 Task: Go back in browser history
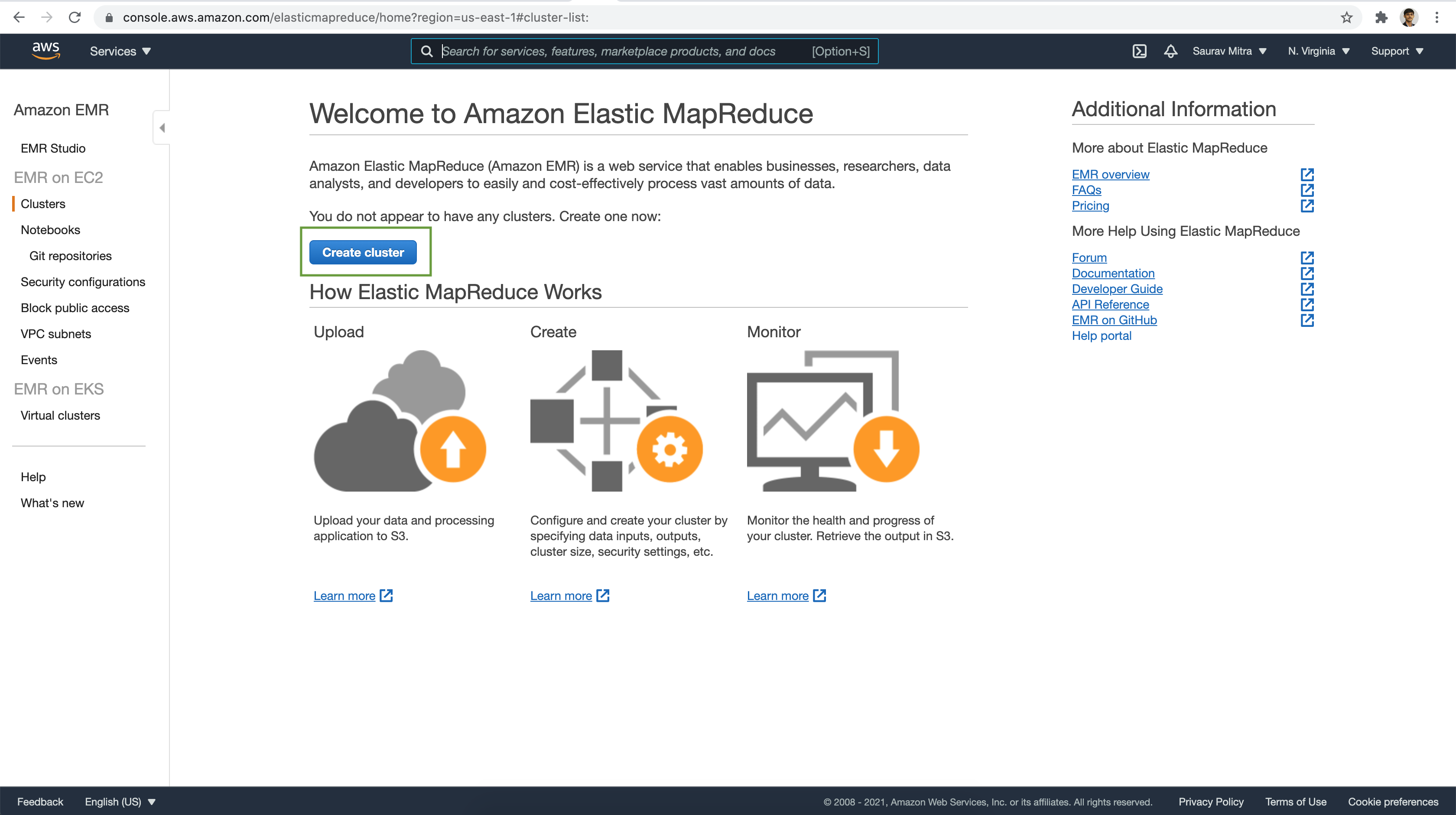point(19,17)
